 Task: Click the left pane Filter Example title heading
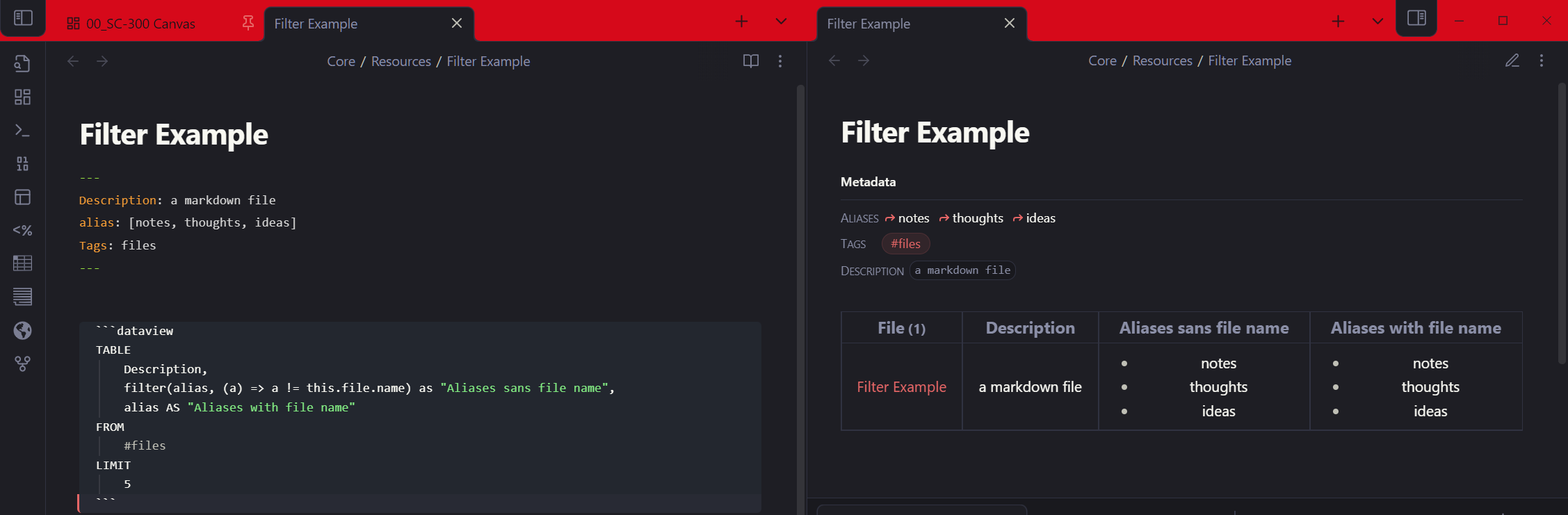[x=174, y=135]
